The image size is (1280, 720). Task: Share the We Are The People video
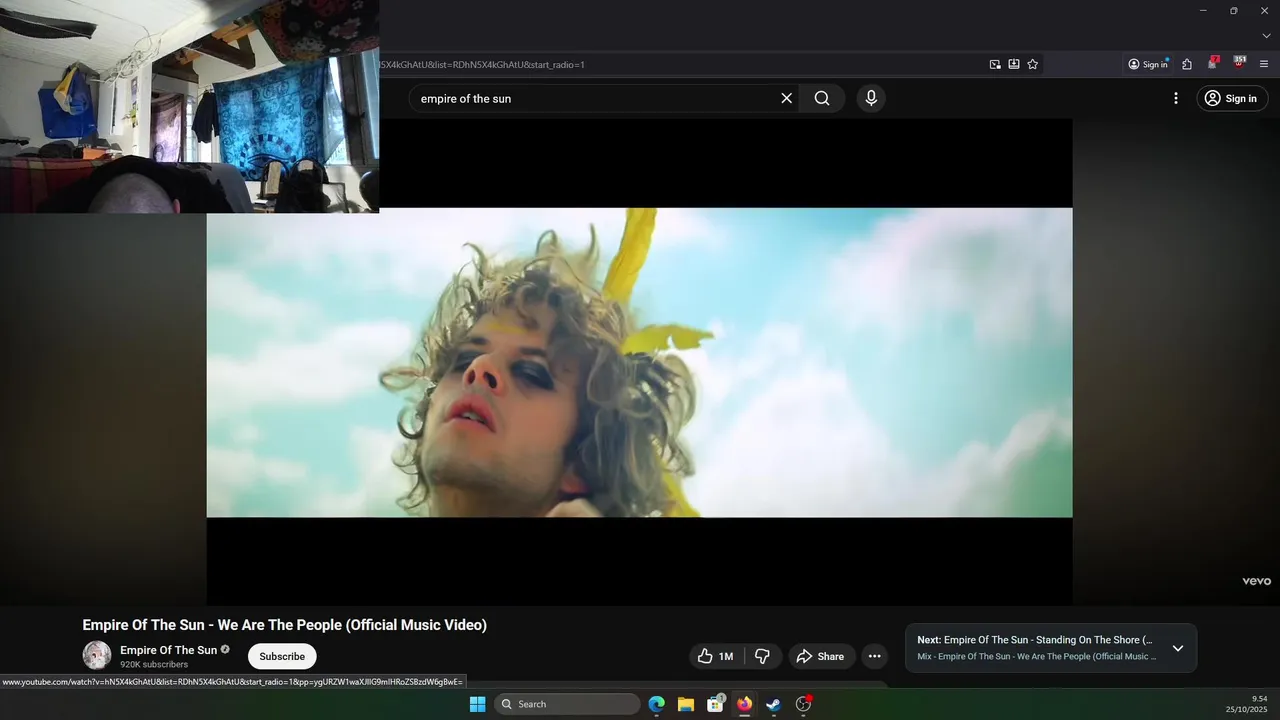820,656
